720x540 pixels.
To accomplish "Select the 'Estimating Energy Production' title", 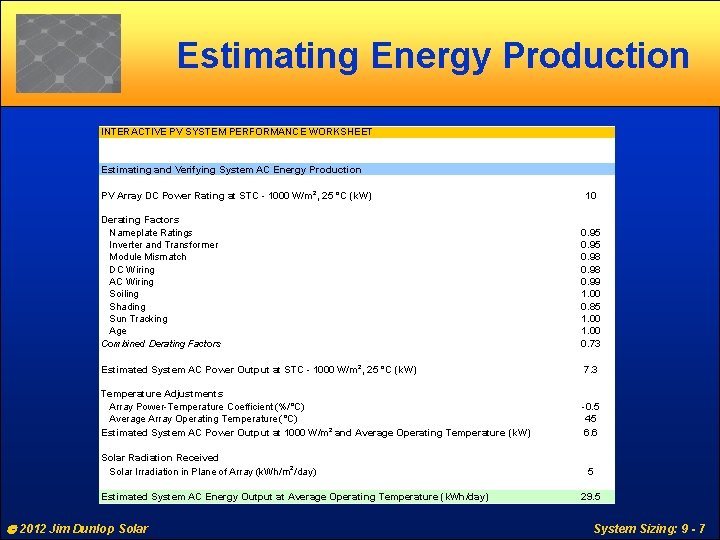I will [433, 56].
